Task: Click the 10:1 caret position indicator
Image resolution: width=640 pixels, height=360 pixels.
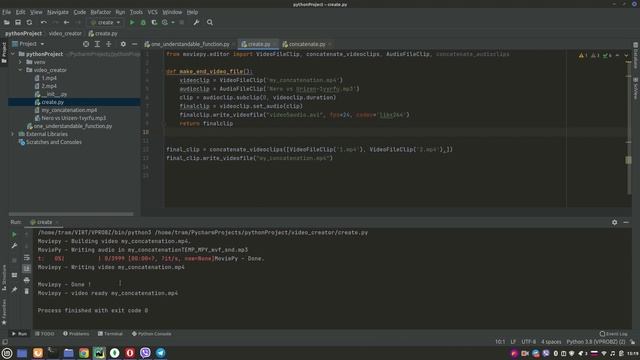Action: pyautogui.click(x=500, y=342)
